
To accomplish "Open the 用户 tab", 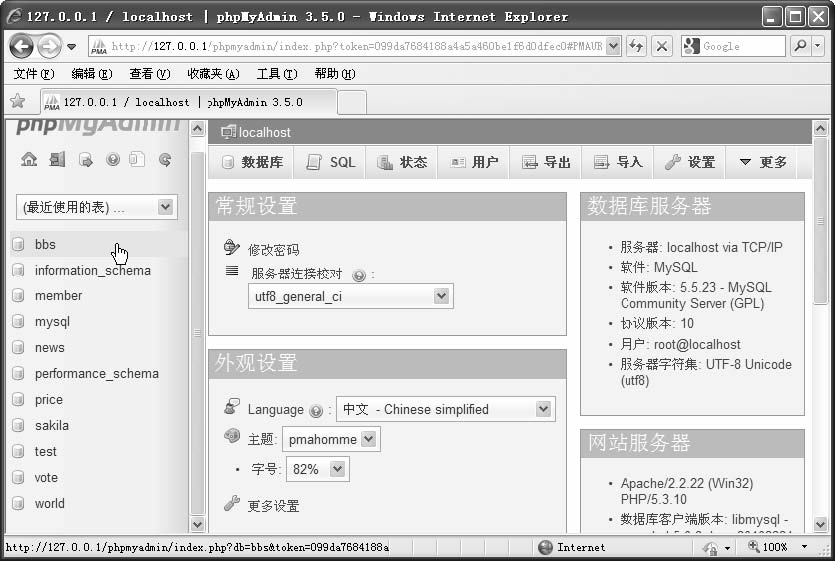I will point(474,162).
